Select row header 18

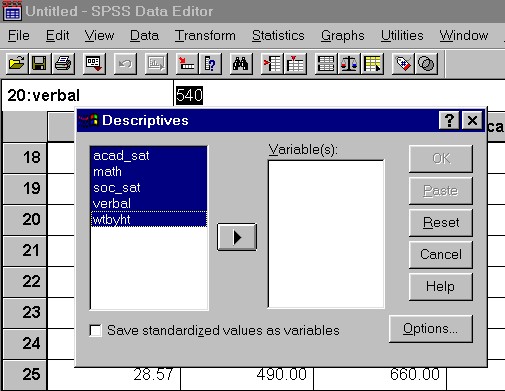pyautogui.click(x=25, y=158)
